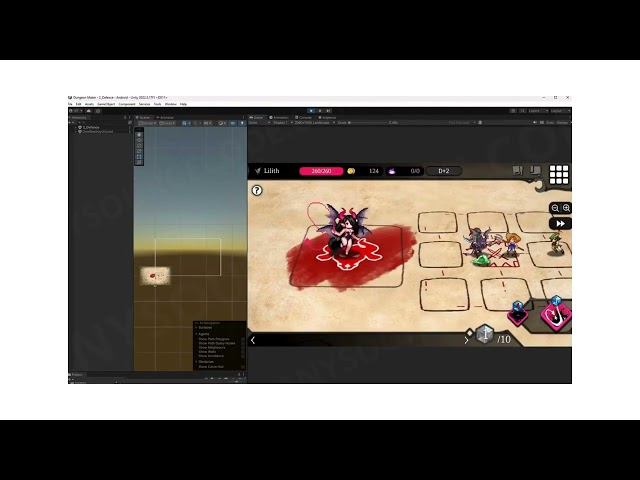Open the undo history icon

click(x=513, y=111)
